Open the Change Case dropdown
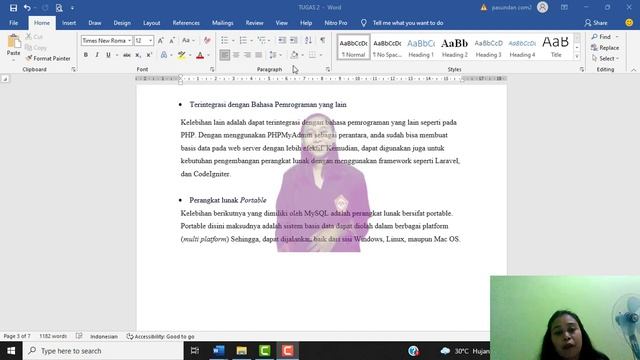The image size is (640, 360). coord(188,40)
